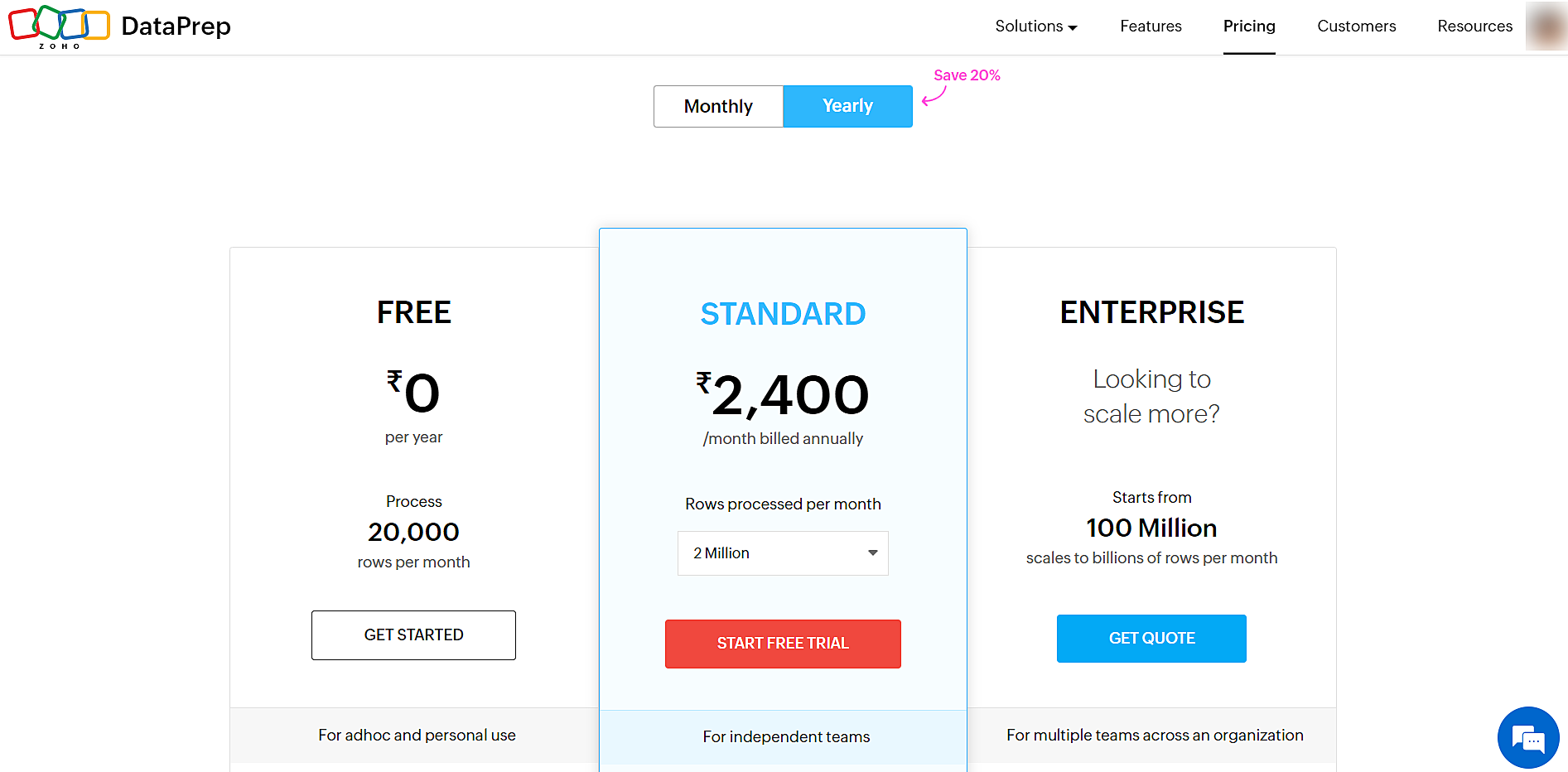Screen dimensions: 1568x772
Task: Click the ₹2,400 price
Action: point(783,394)
